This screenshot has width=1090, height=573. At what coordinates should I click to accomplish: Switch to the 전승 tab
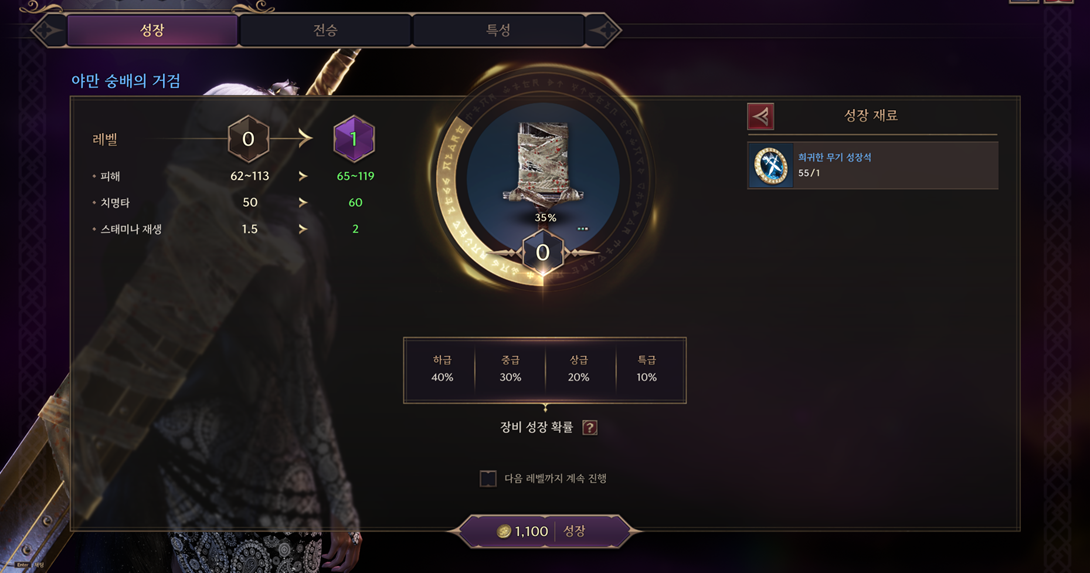point(325,31)
